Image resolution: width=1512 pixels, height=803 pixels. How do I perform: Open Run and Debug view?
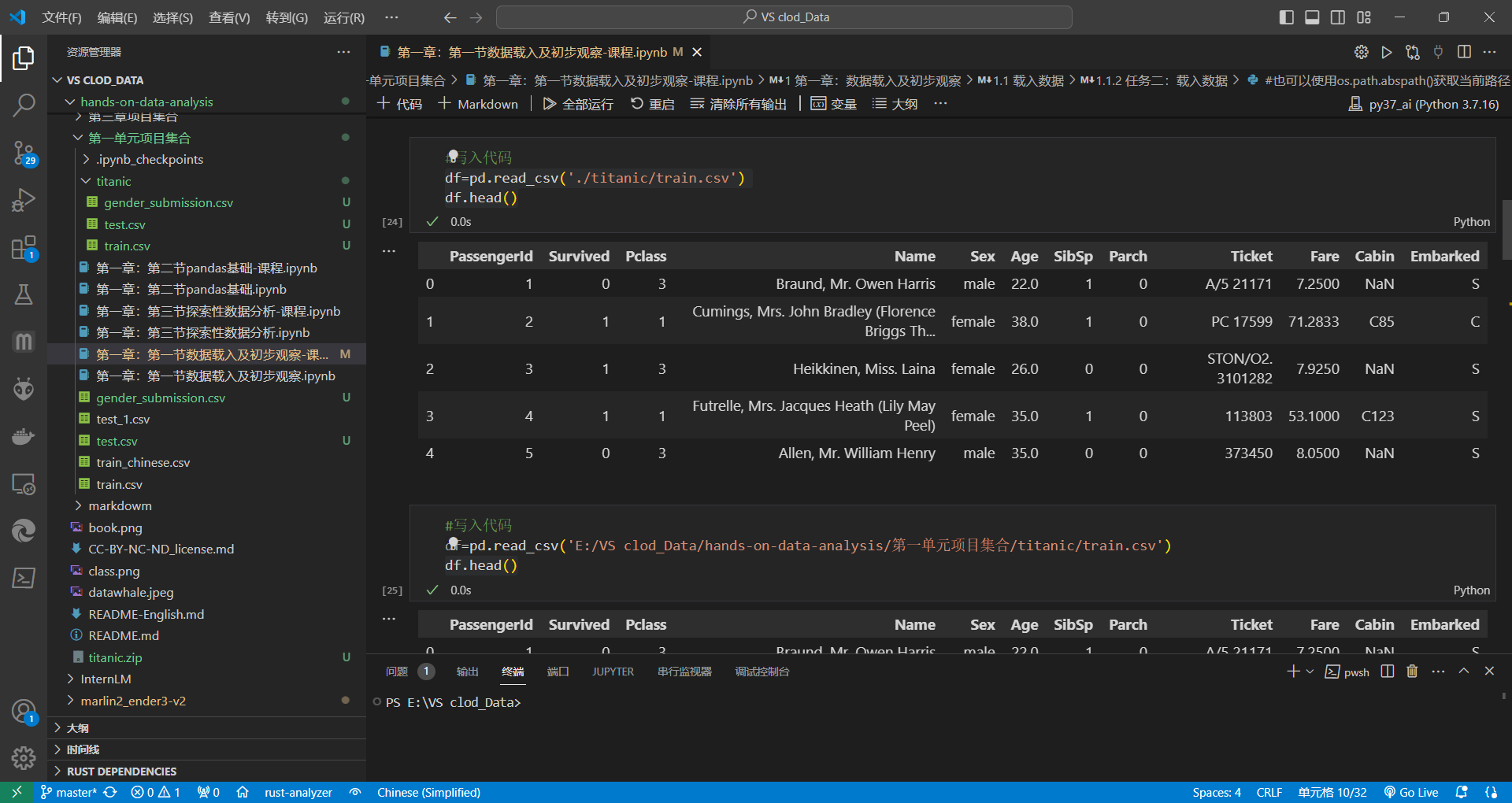pos(24,200)
